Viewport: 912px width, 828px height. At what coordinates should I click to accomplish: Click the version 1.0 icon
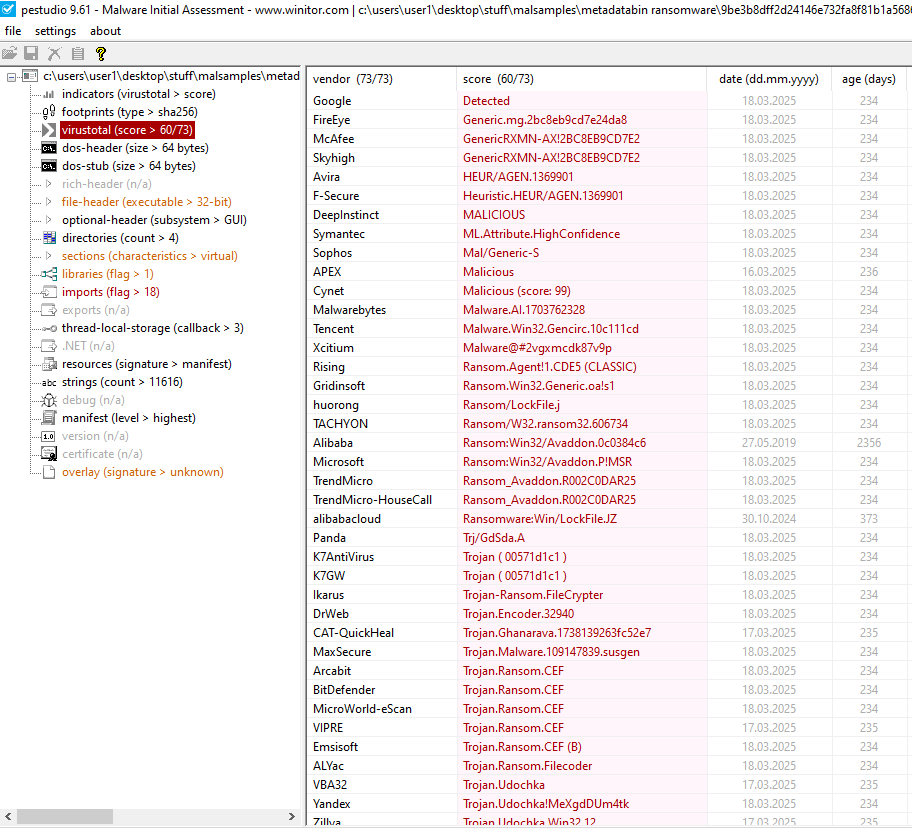pyautogui.click(x=49, y=436)
